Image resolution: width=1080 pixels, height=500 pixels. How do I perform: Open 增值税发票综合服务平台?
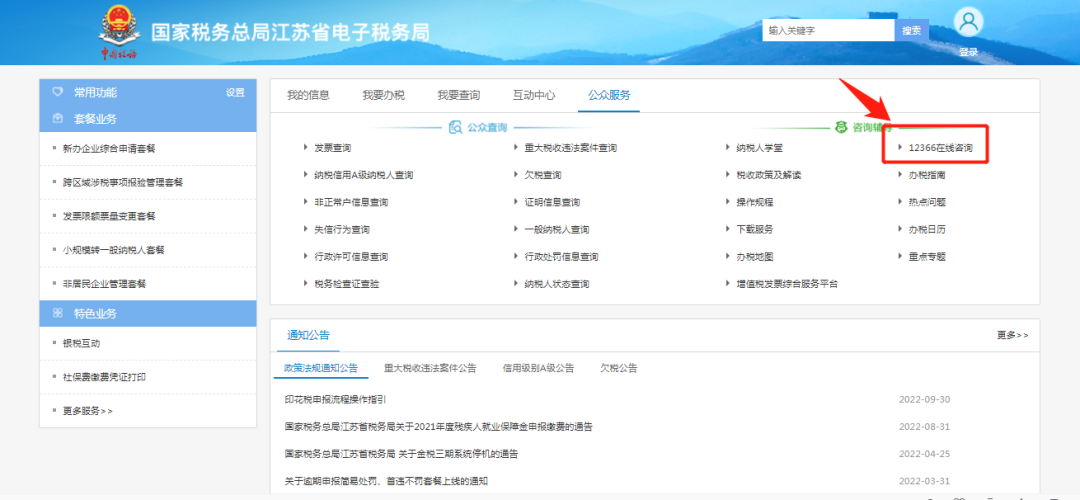coord(787,284)
